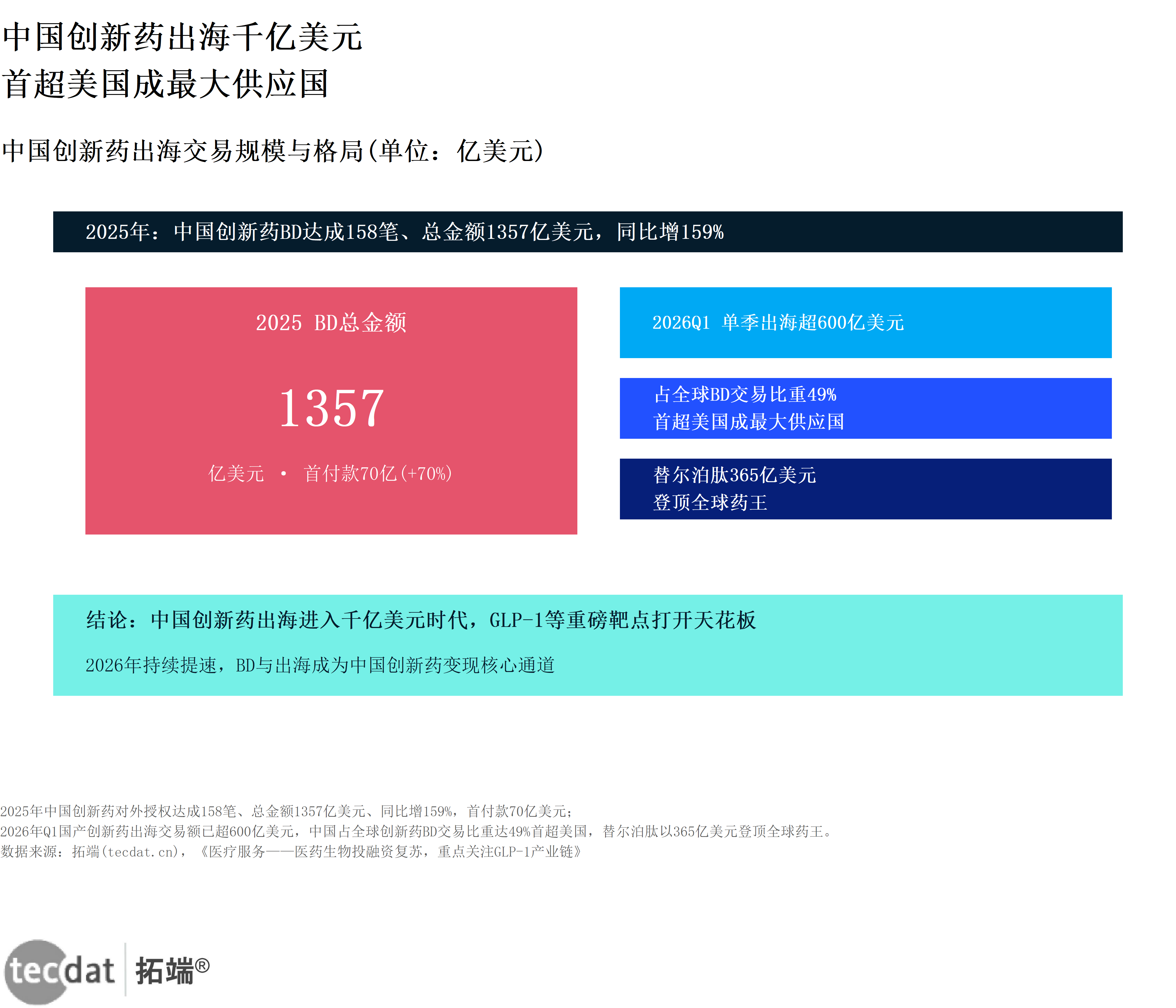Click the headline '中国创新药出海千亿美元'
The image size is (1176, 1008).
[182, 38]
